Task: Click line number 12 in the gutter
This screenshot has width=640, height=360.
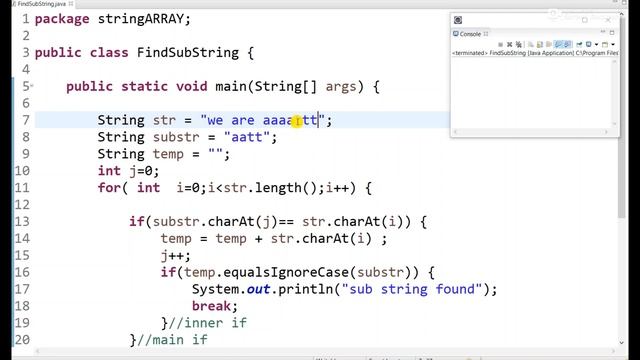Action: [22, 205]
